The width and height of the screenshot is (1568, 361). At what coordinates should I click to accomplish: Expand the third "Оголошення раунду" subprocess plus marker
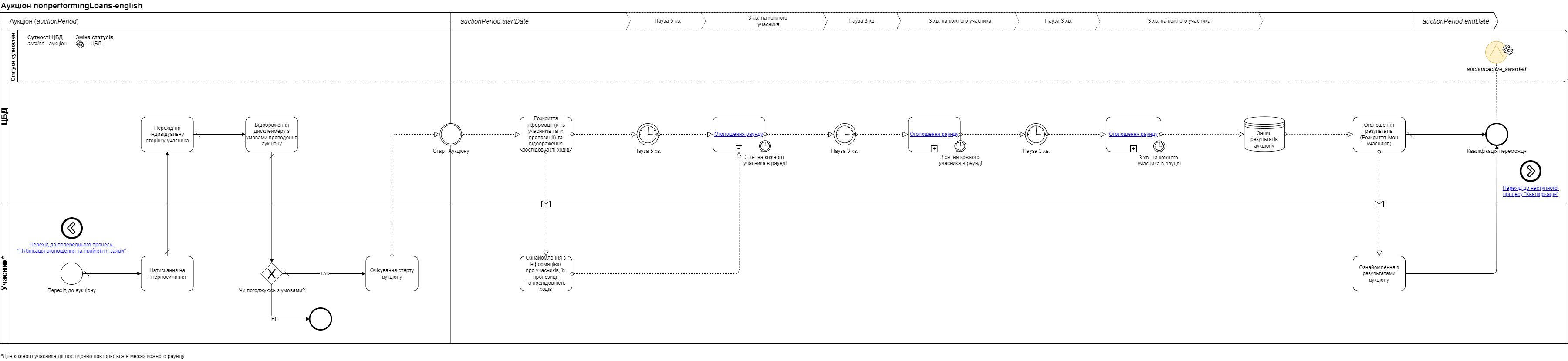click(x=1133, y=148)
